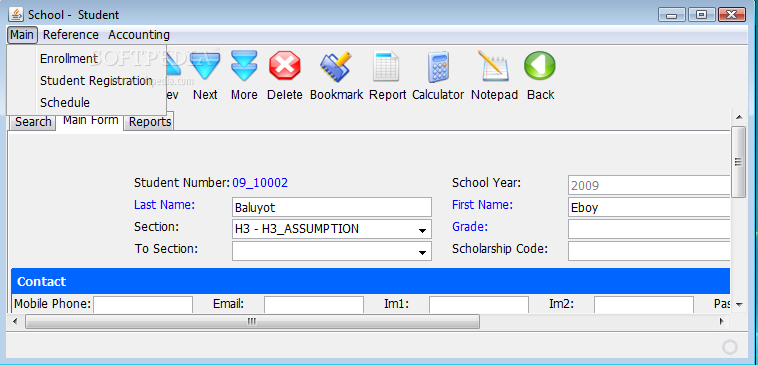The width and height of the screenshot is (758, 365).
Task: Click the red Delete icon
Action: [x=285, y=66]
